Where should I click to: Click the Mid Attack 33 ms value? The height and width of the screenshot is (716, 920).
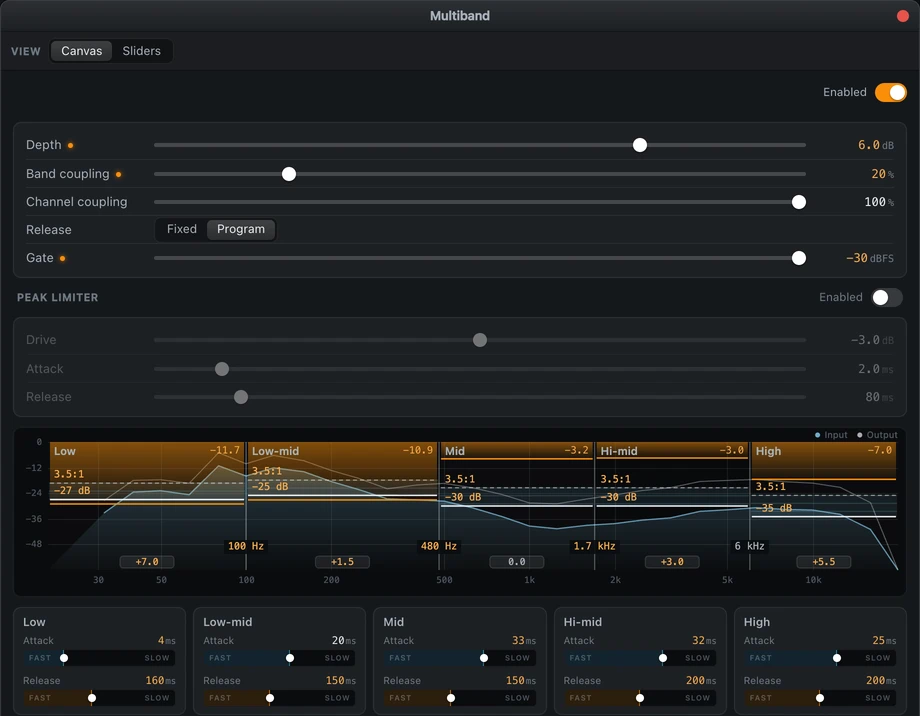524,640
